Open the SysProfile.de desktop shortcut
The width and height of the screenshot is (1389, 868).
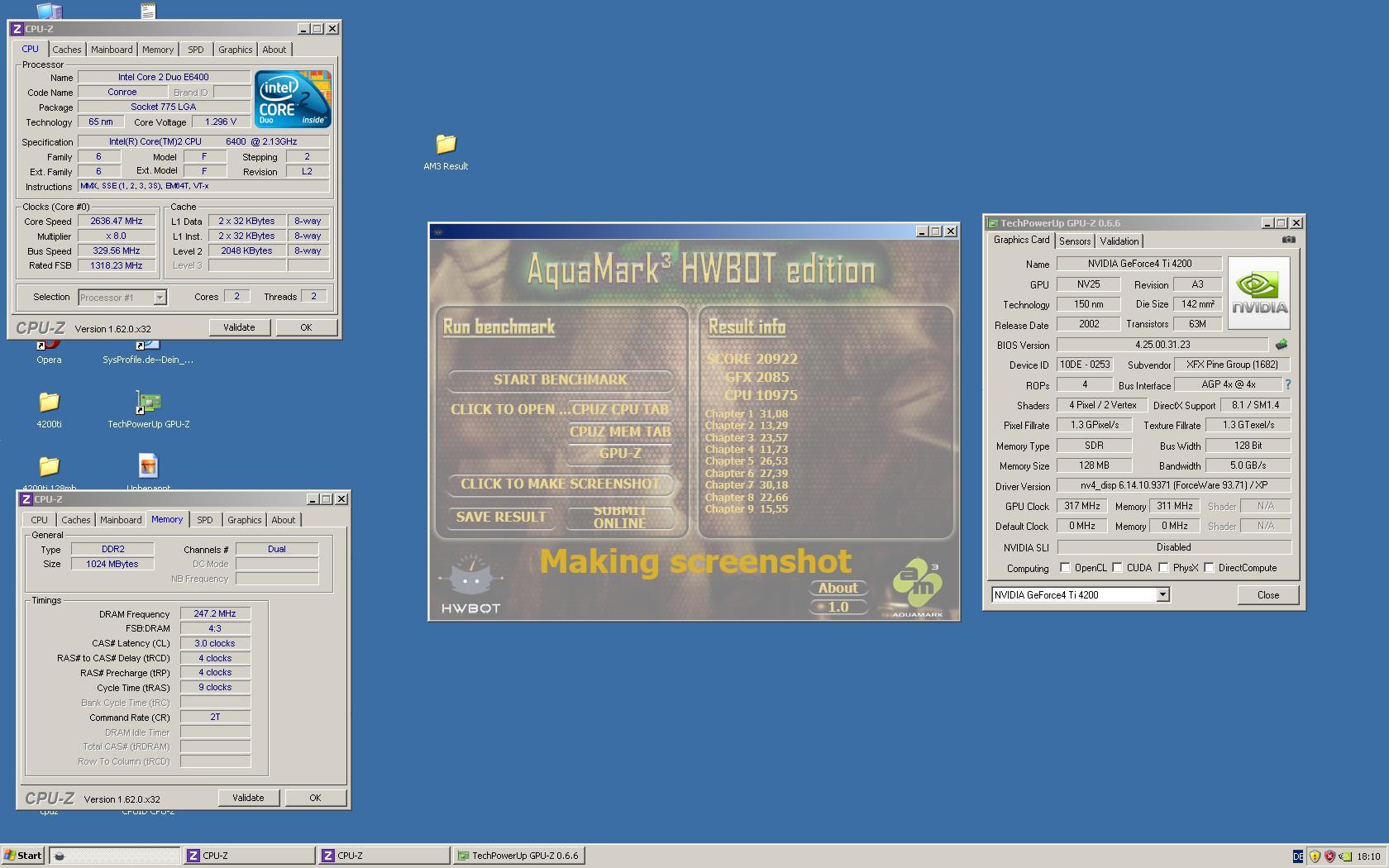pyautogui.click(x=148, y=344)
